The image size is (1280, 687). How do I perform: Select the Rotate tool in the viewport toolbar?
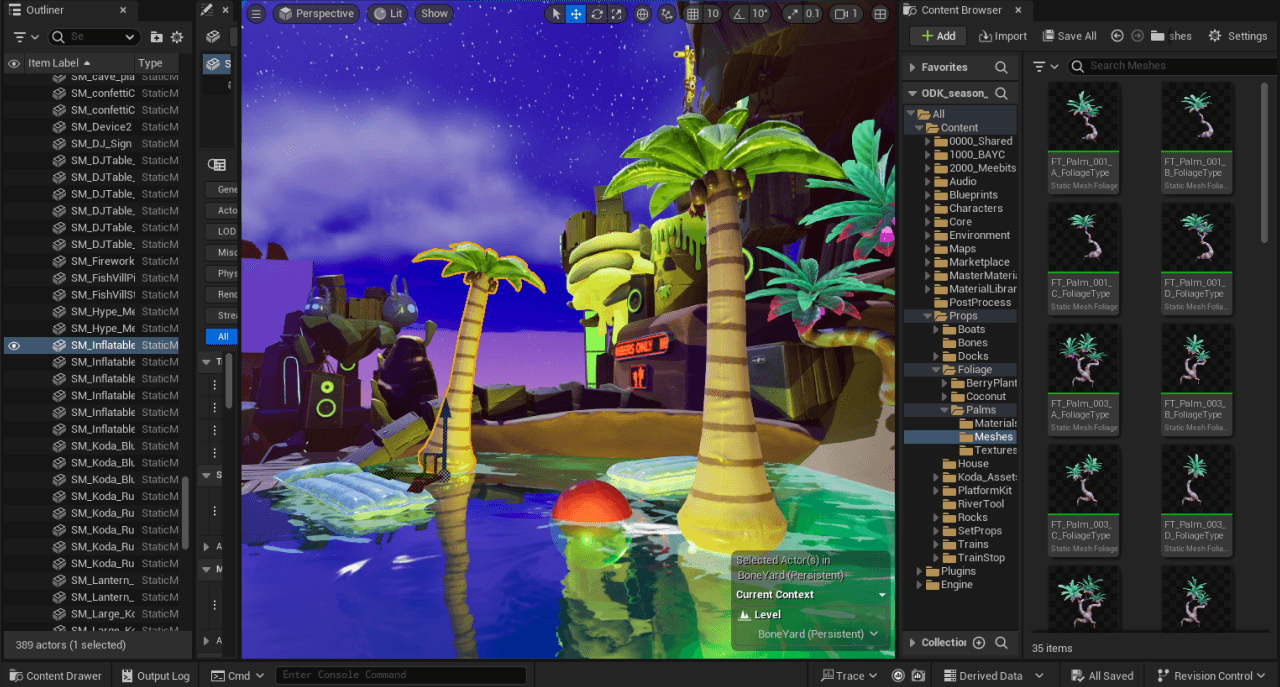click(x=597, y=13)
